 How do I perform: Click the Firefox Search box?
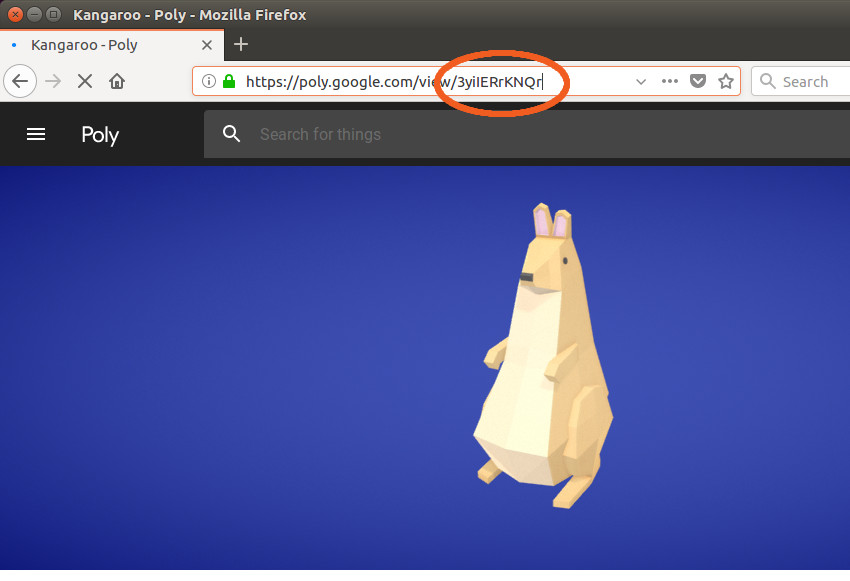(801, 81)
